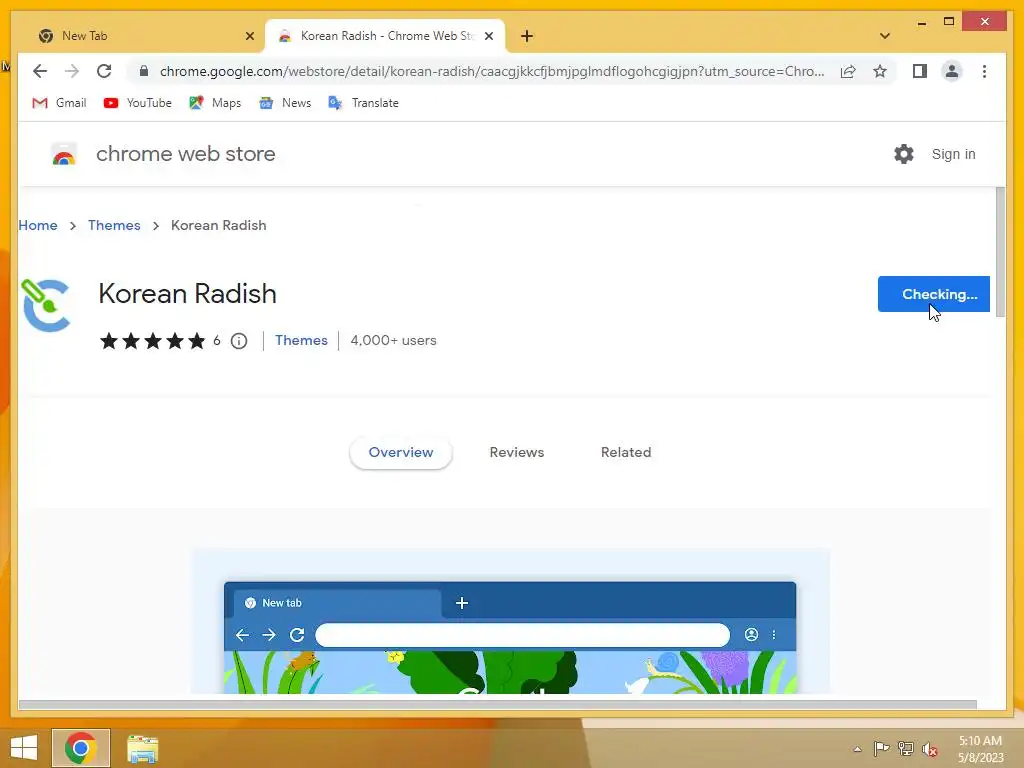Click the network tray icon
This screenshot has width=1024, height=768.
point(906,748)
